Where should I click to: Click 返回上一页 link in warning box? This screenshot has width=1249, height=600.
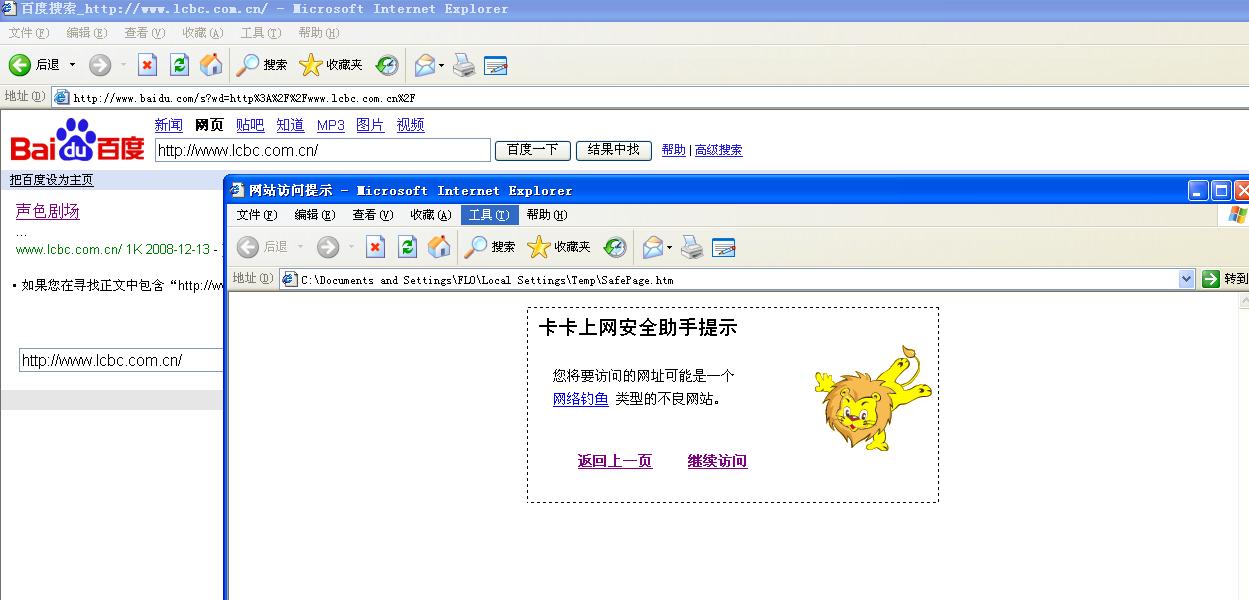(x=615, y=461)
